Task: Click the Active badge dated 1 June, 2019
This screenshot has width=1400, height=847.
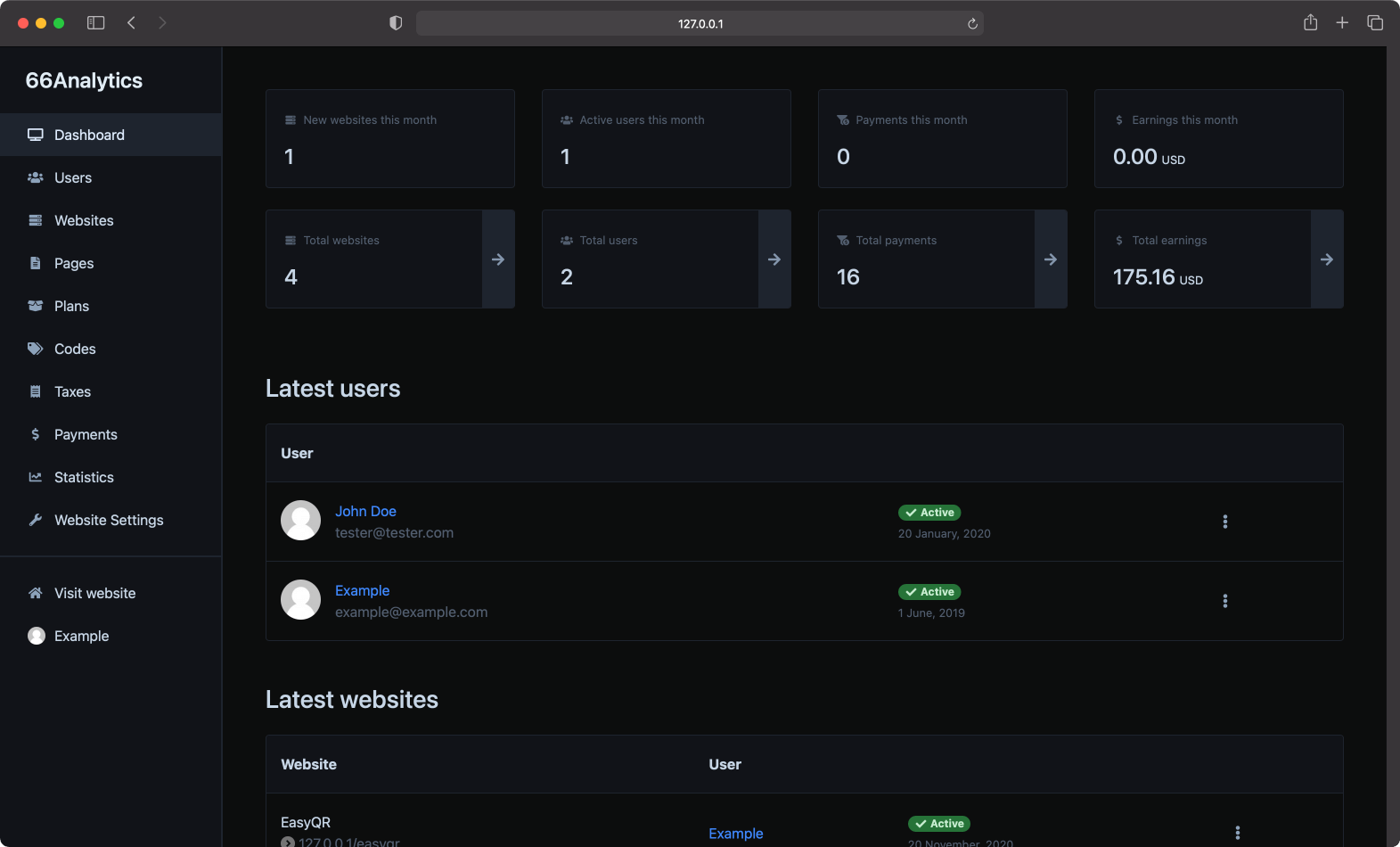Action: pos(929,592)
